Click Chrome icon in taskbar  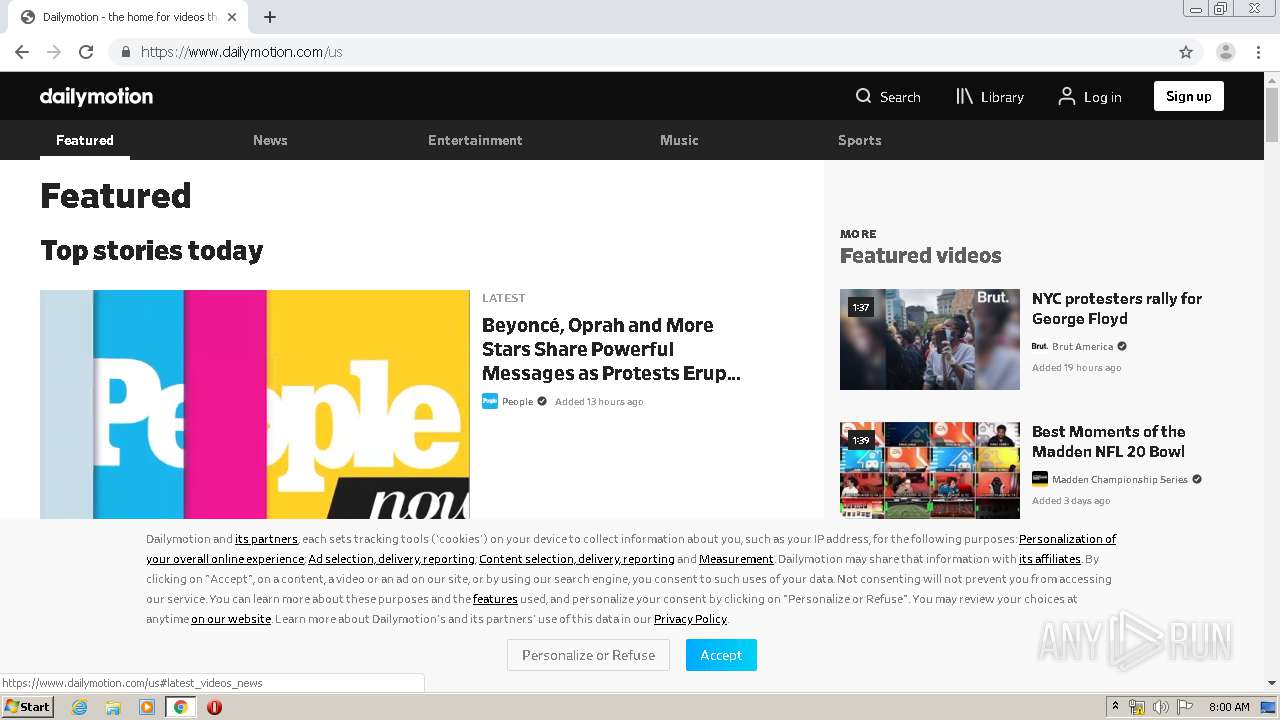coord(180,707)
